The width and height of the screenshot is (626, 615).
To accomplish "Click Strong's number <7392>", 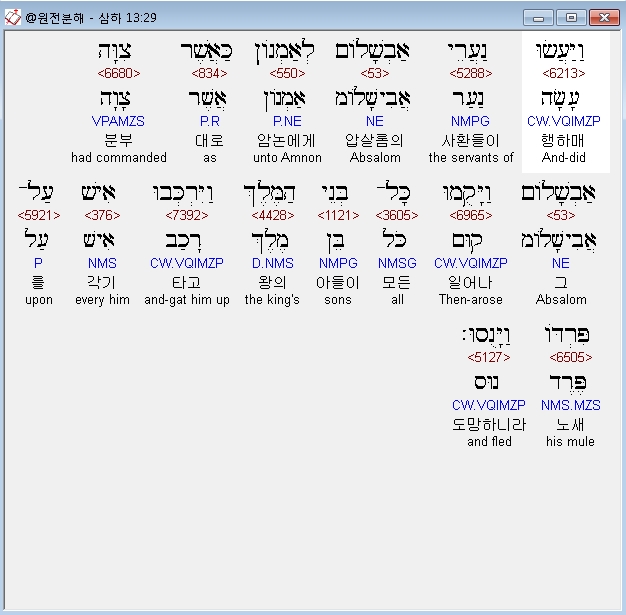I will (187, 215).
